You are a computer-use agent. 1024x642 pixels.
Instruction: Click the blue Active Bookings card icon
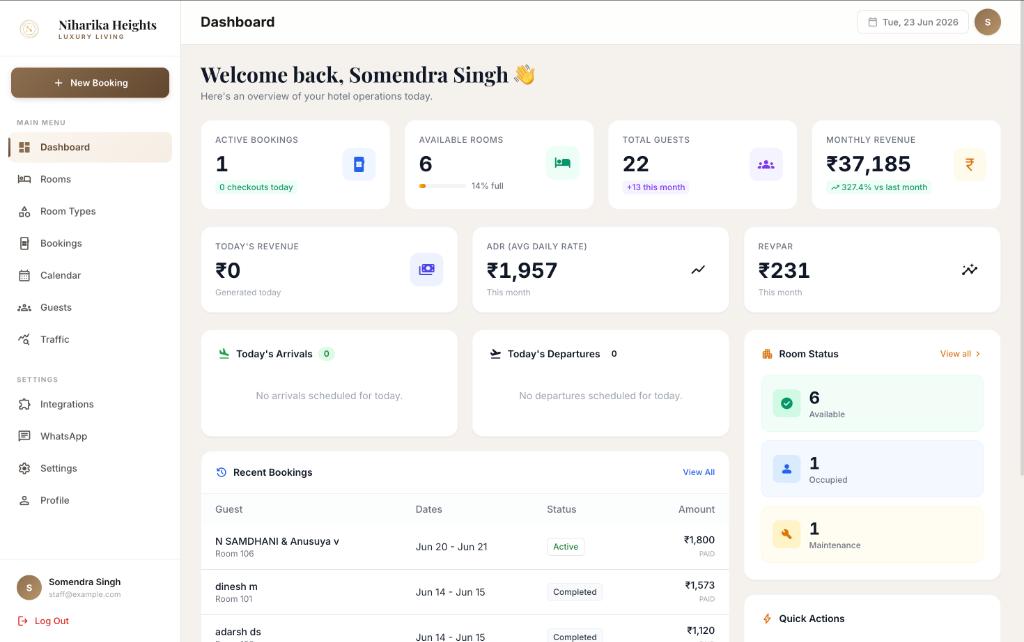pos(359,164)
